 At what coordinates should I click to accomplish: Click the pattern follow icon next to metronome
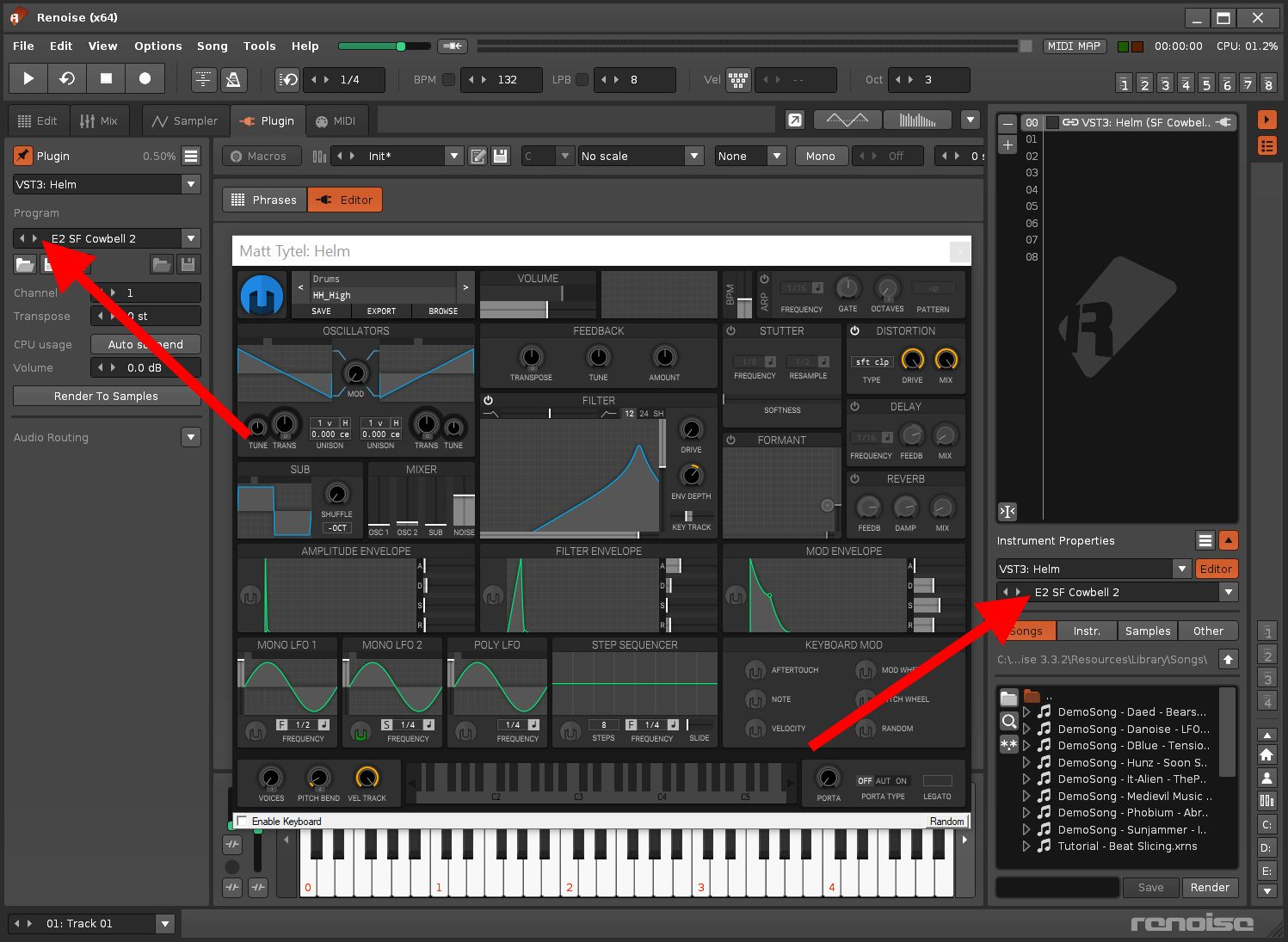[204, 79]
